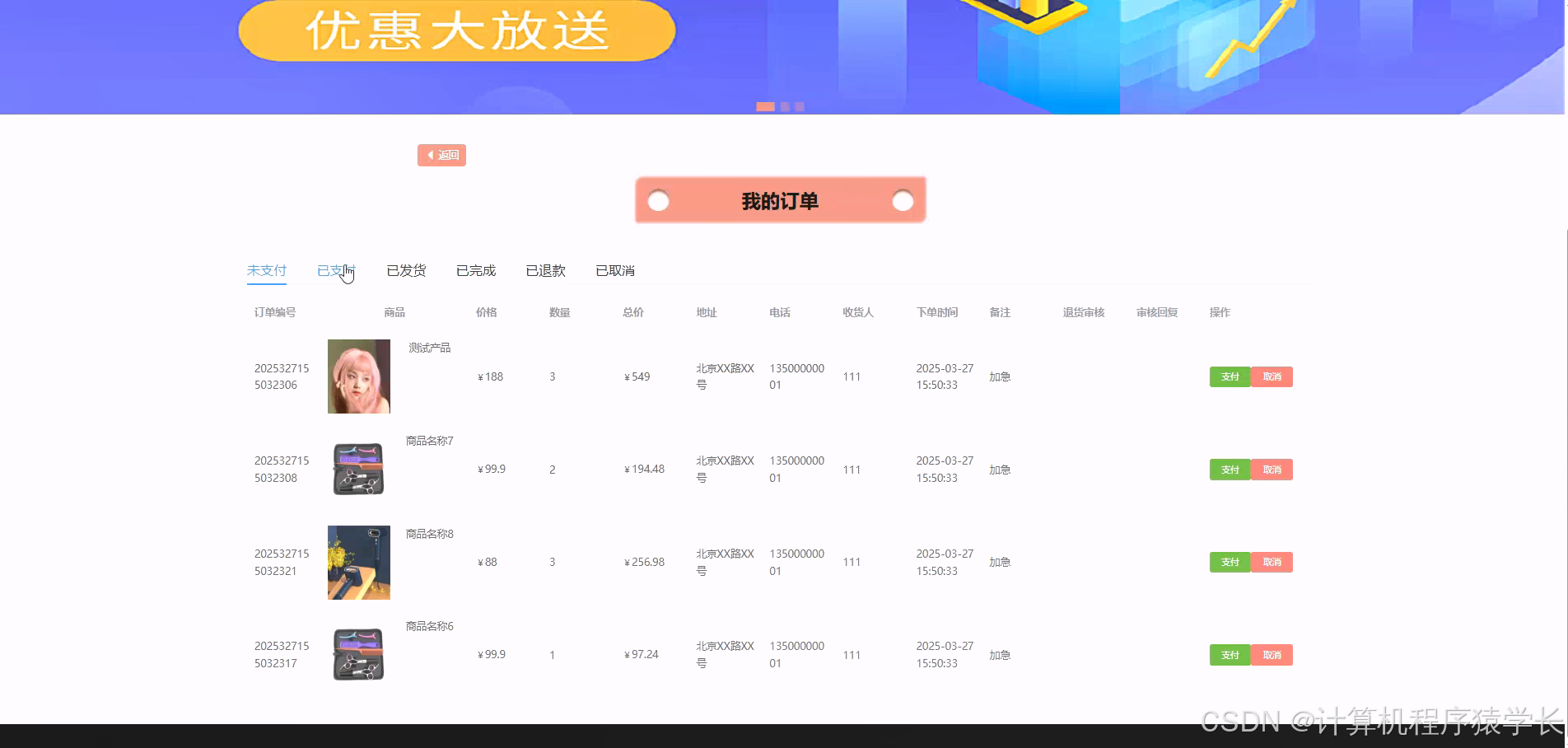Click the right circle decoration on 我的订单 banner
This screenshot has height=748, width=1568.
click(x=902, y=199)
